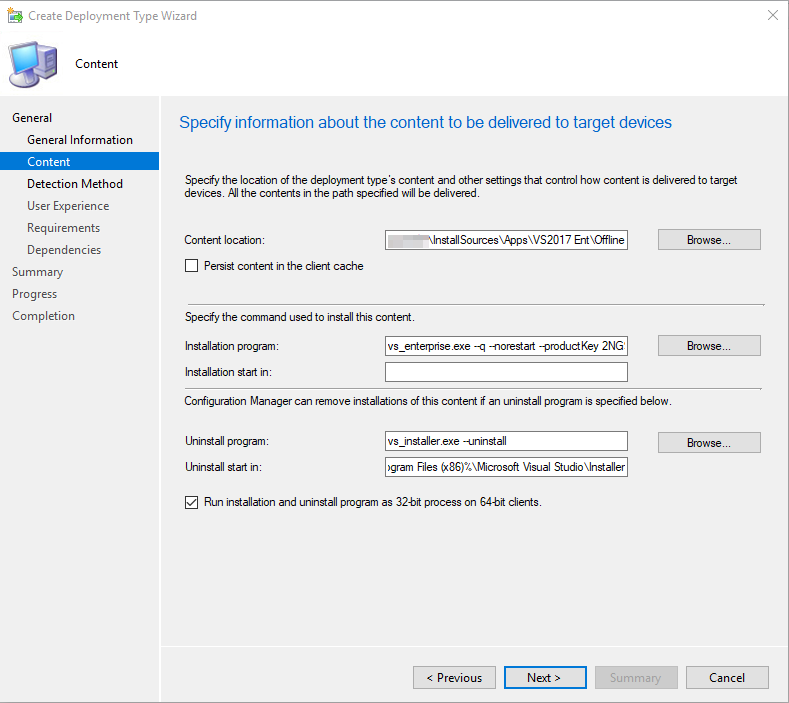Viewport: 789px width, 703px height.
Task: Focus the Installation program field
Action: 506,346
